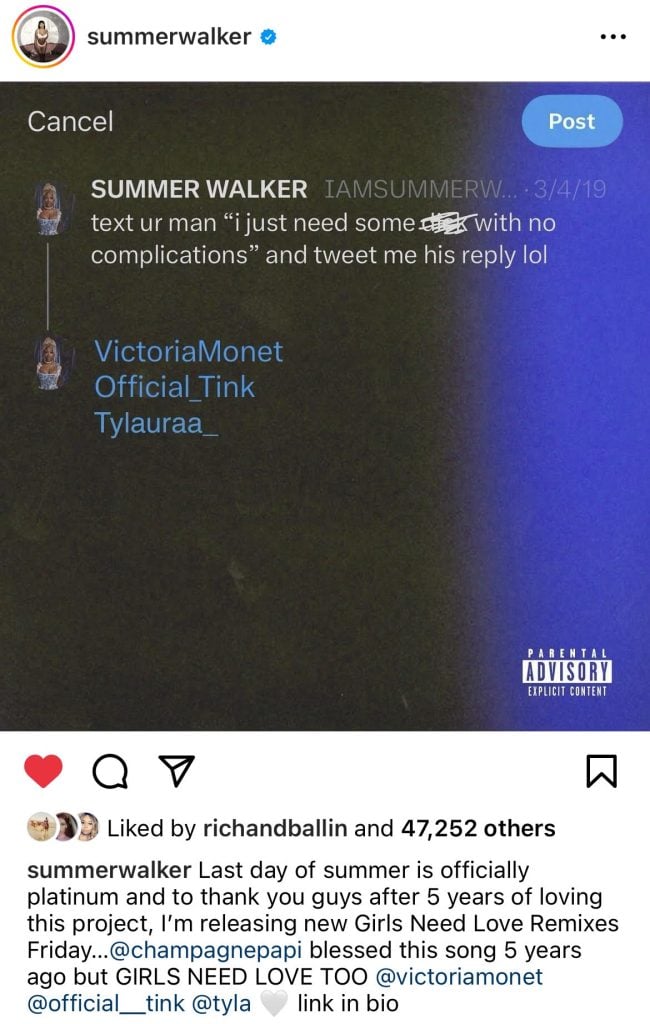
Task: Save post with bookmark icon
Action: tap(600, 771)
